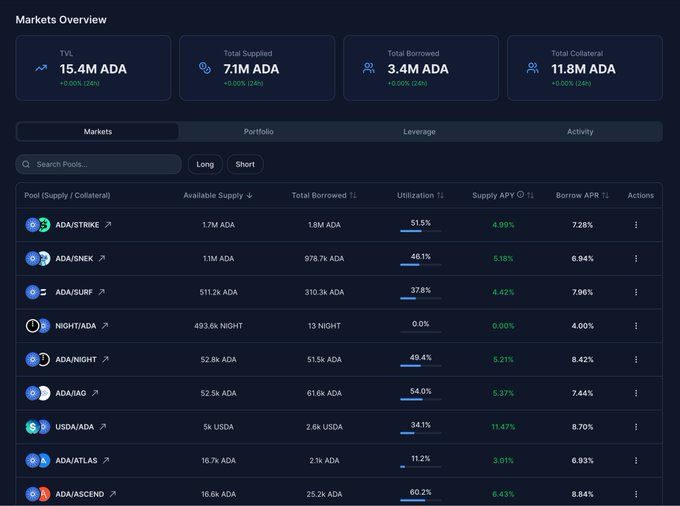The image size is (680, 506).
Task: Open the ADA/STRIKE pool name
Action: coord(77,225)
